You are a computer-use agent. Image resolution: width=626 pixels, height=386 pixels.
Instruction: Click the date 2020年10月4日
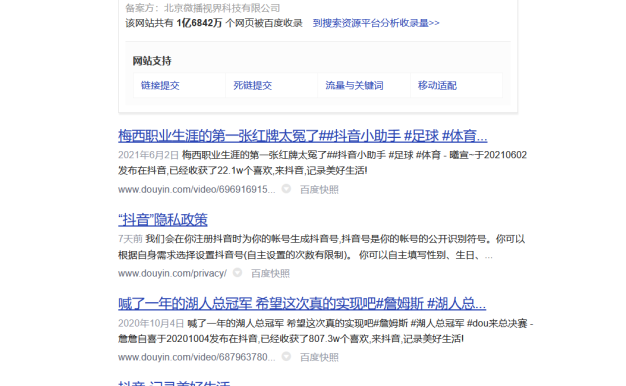click(x=151, y=323)
